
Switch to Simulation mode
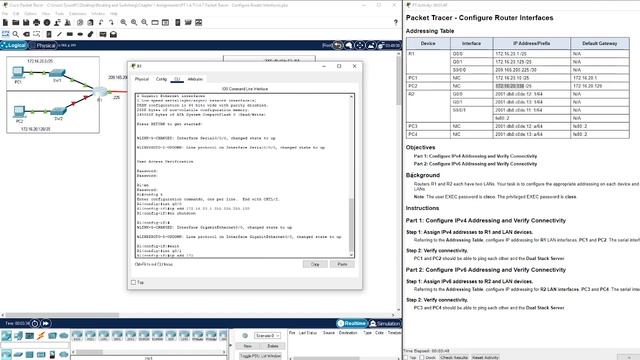[x=385, y=323]
